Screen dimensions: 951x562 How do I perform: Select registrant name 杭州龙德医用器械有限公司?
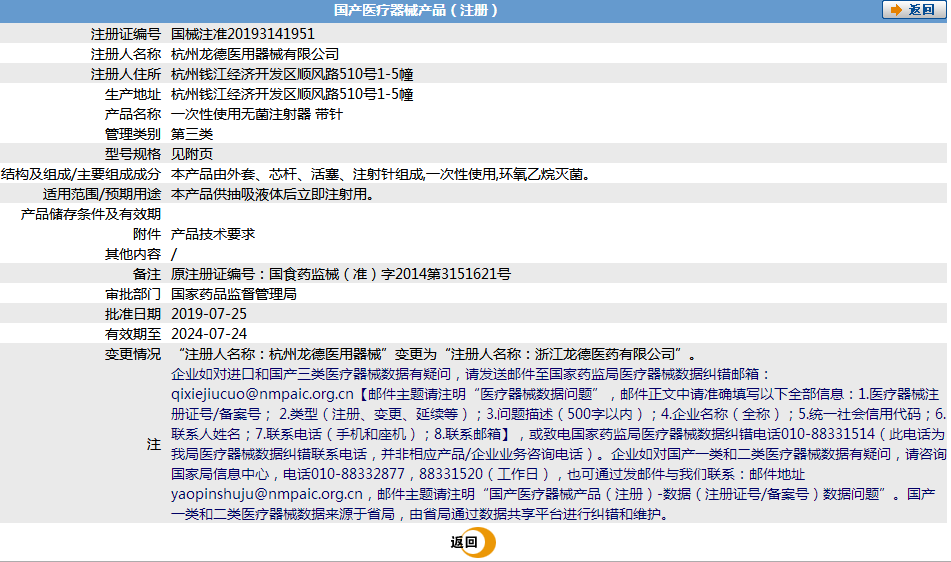tap(255, 54)
